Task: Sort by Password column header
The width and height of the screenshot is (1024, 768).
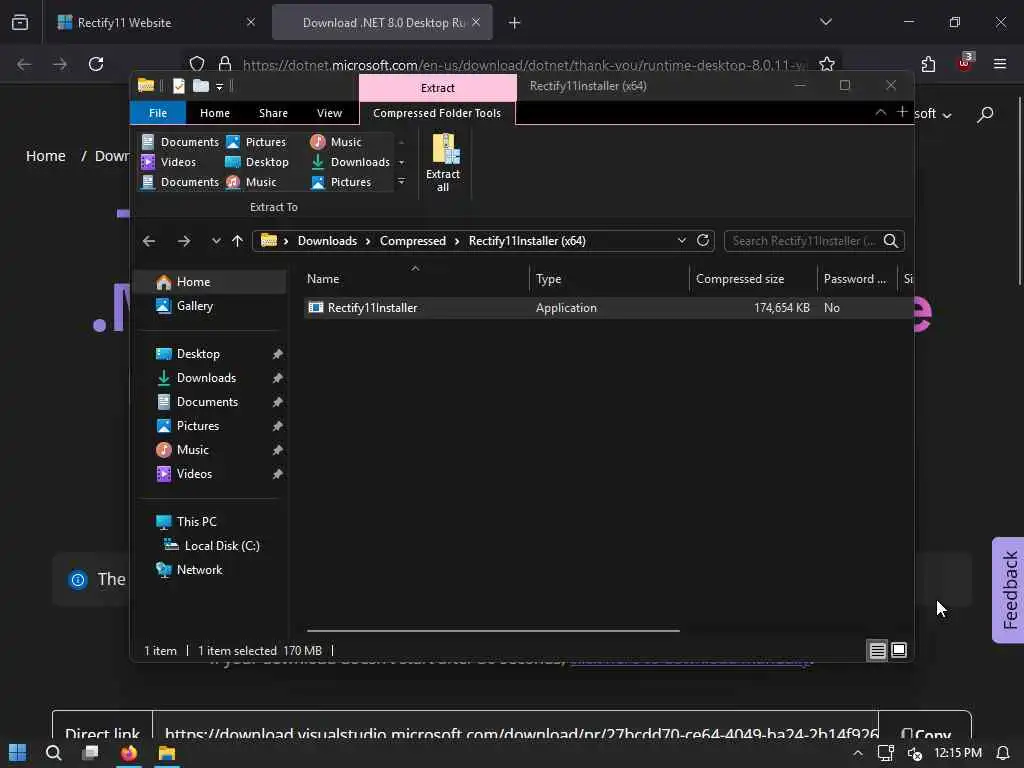Action: point(857,279)
